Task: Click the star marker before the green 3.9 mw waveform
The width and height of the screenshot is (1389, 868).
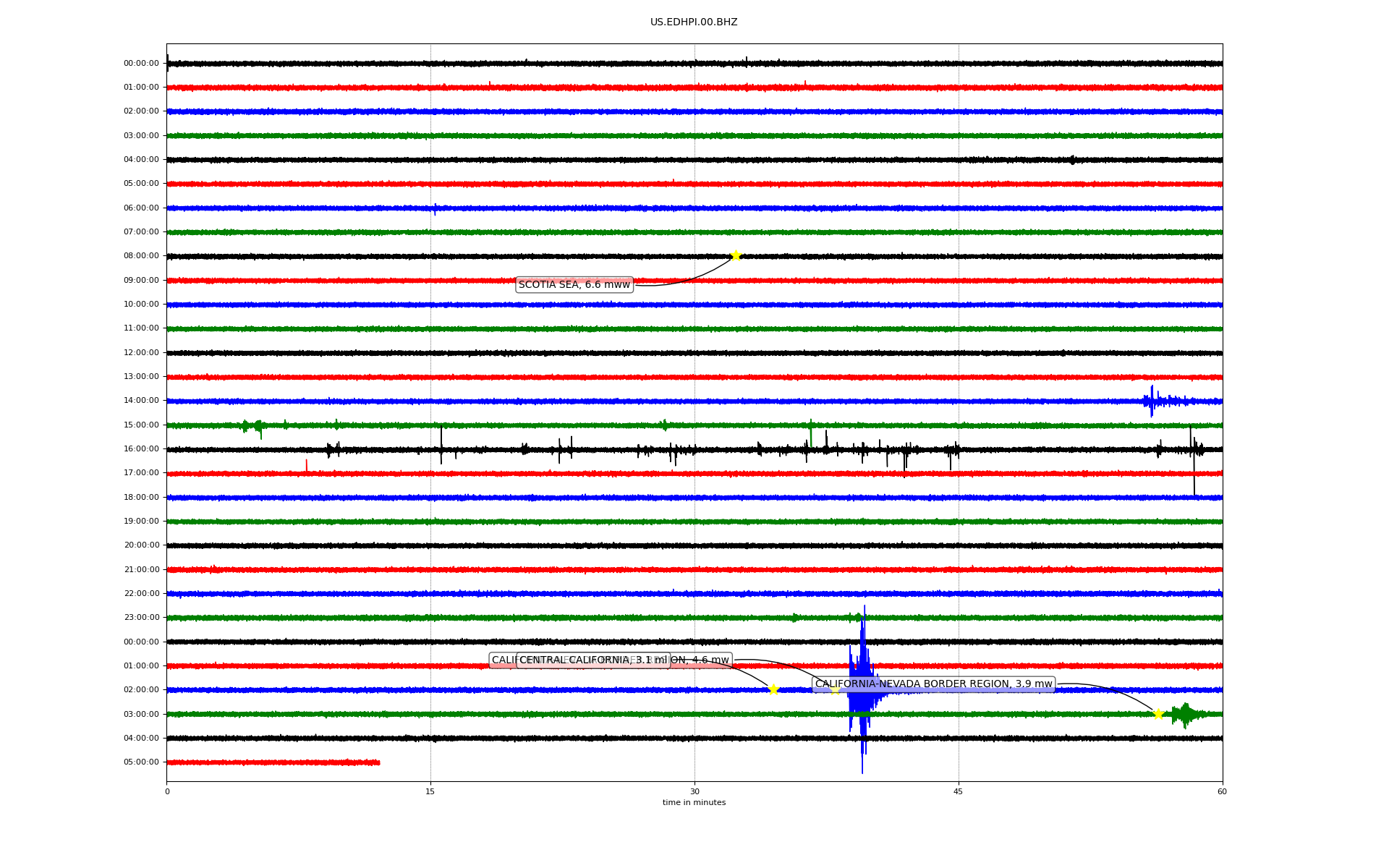Action: (x=1158, y=714)
